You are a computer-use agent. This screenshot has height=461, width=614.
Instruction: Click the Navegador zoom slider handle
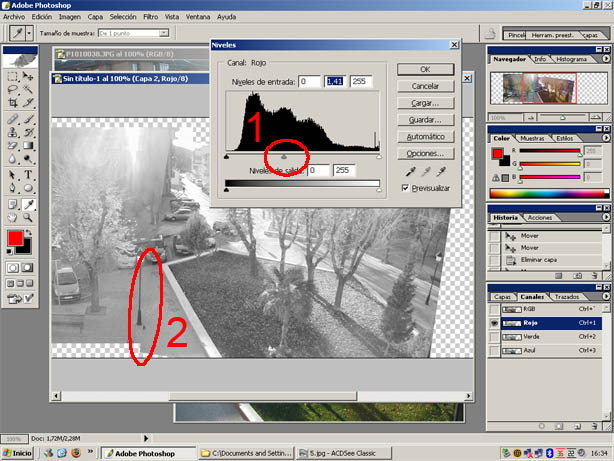pyautogui.click(x=563, y=118)
